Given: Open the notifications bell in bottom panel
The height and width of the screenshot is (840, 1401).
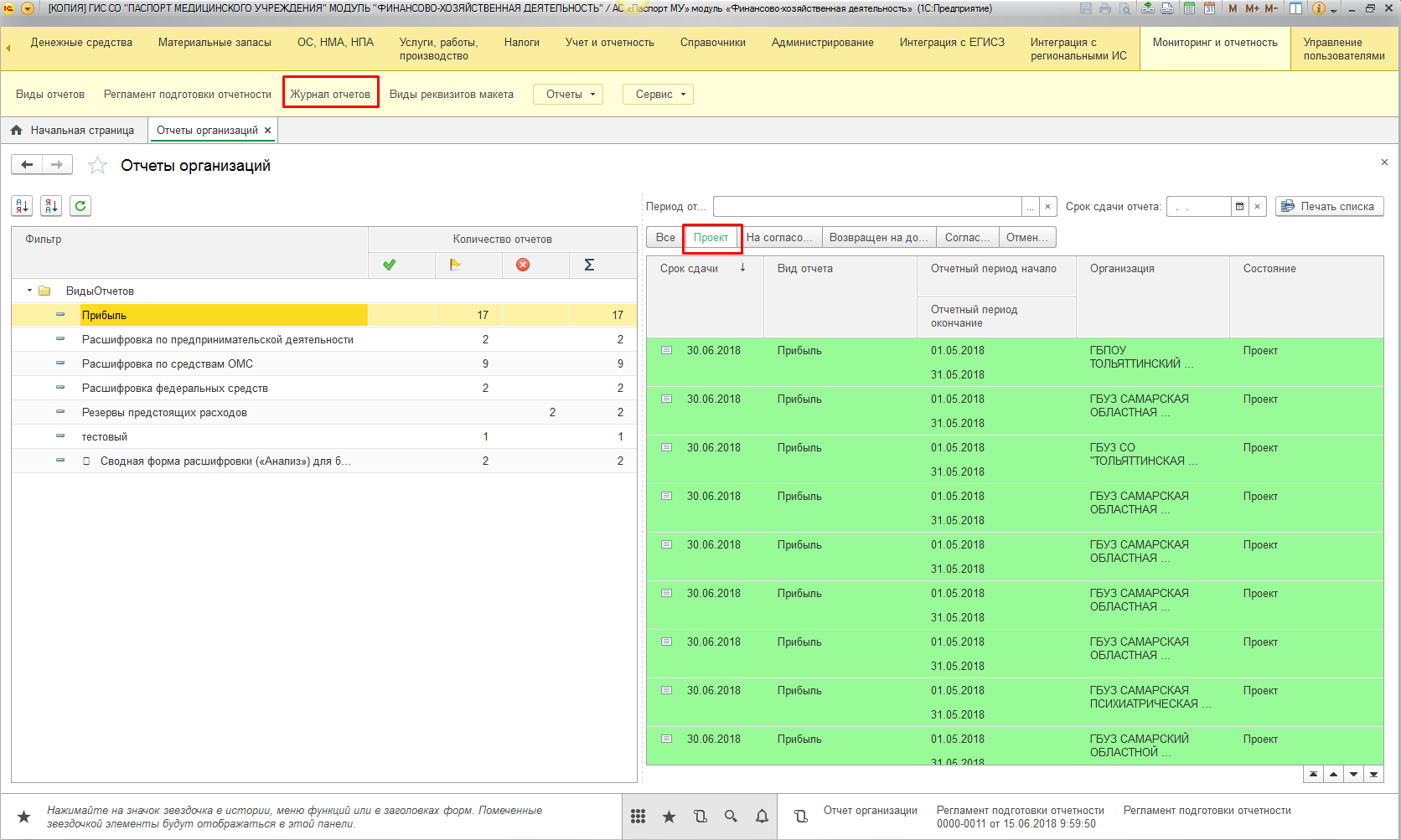Looking at the screenshot, I should tap(762, 817).
